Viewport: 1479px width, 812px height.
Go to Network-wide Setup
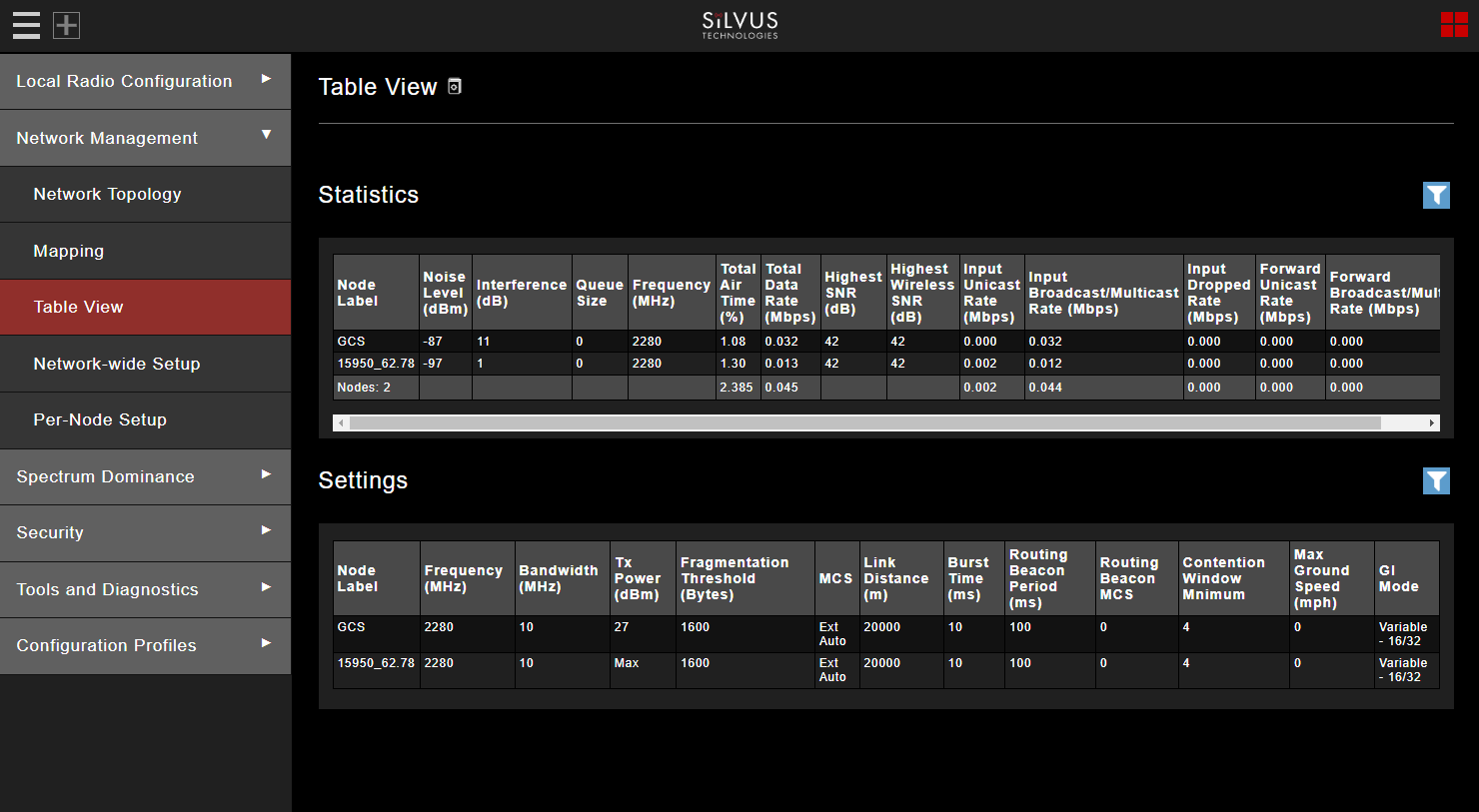(146, 364)
